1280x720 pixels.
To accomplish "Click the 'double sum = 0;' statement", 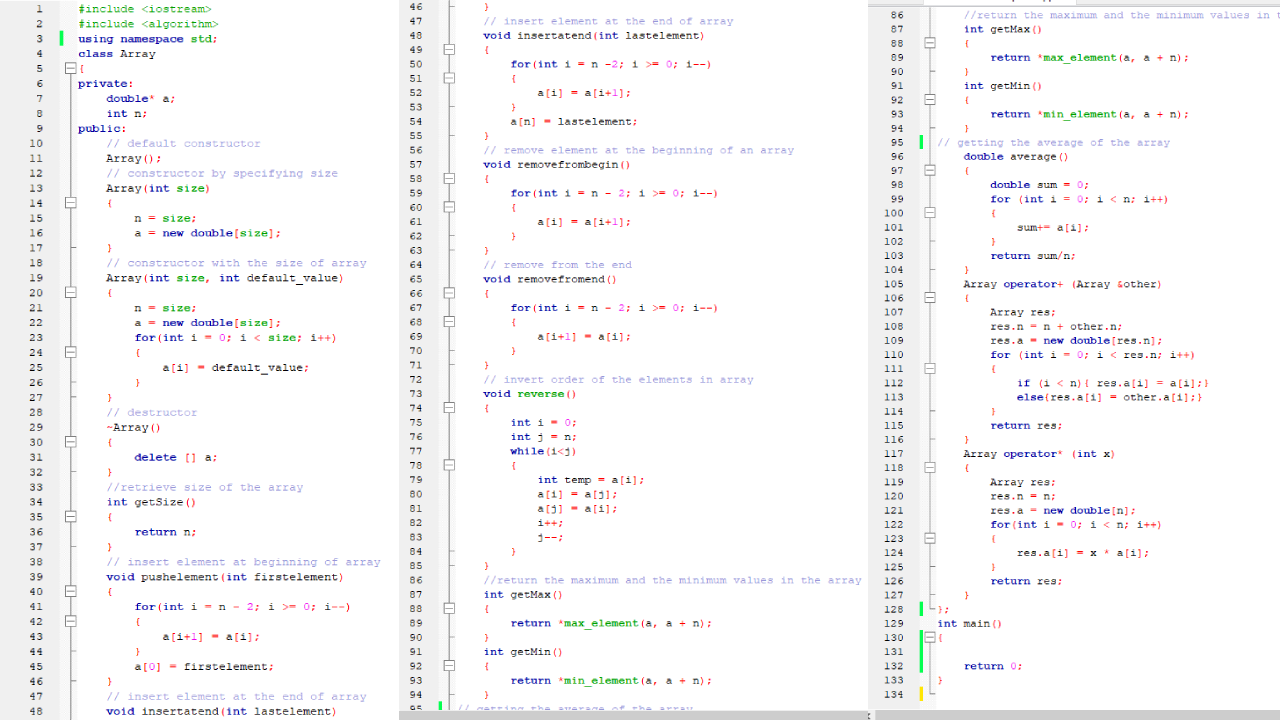I will point(1040,185).
